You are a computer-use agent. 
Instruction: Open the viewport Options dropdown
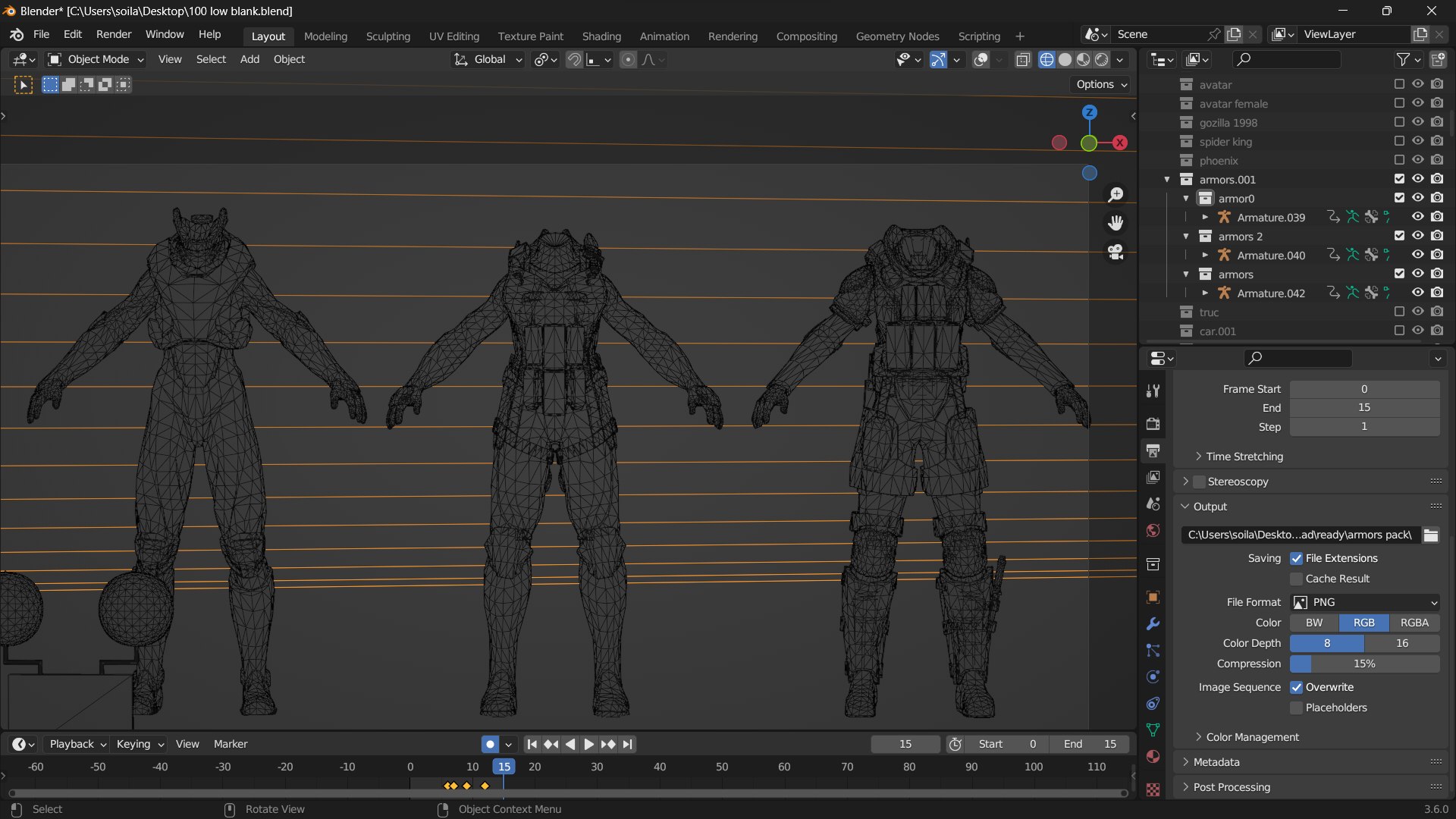click(1101, 84)
